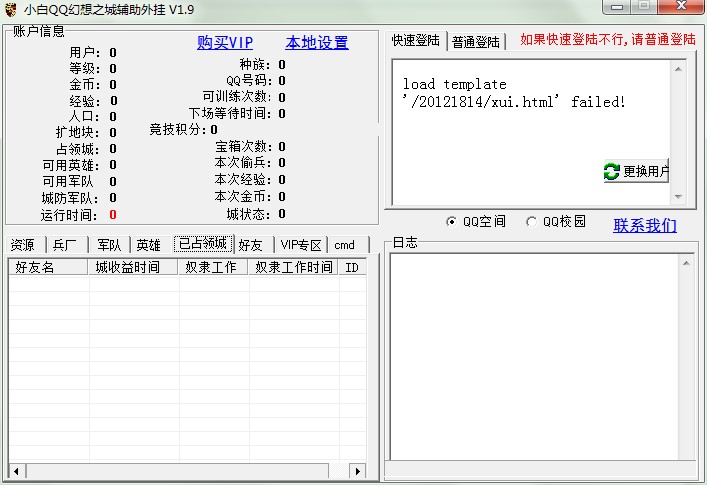Click inside the 日志 log text area
Screen dimensions: 707x485
[x=535, y=357]
